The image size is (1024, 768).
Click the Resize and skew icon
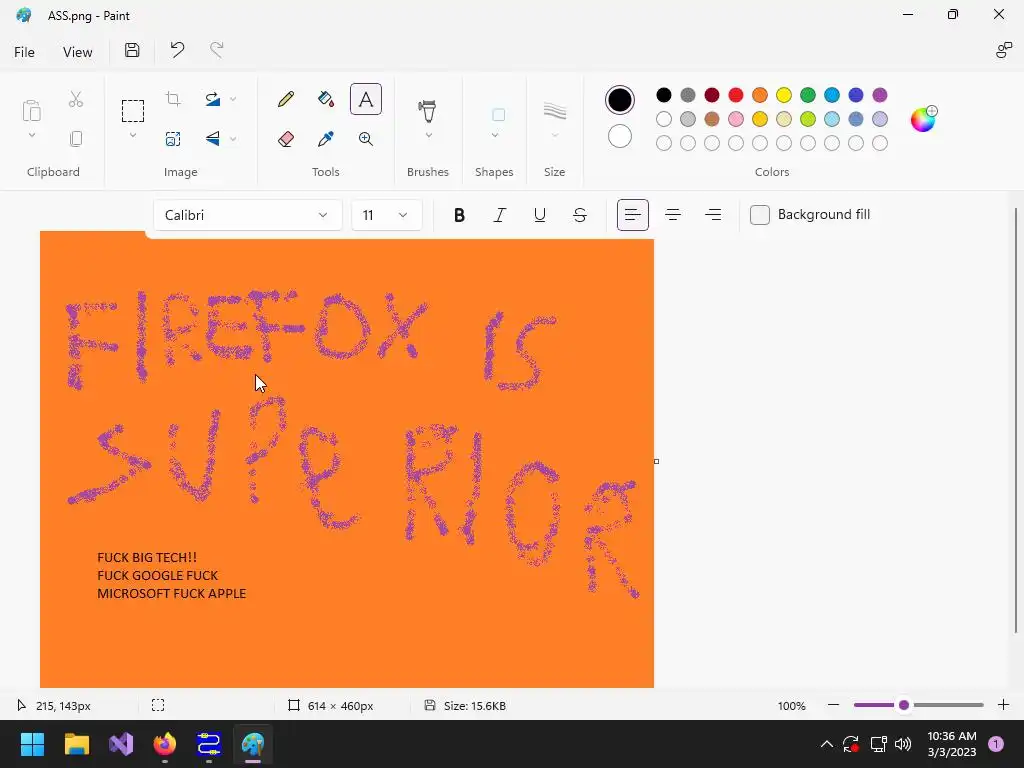173,138
